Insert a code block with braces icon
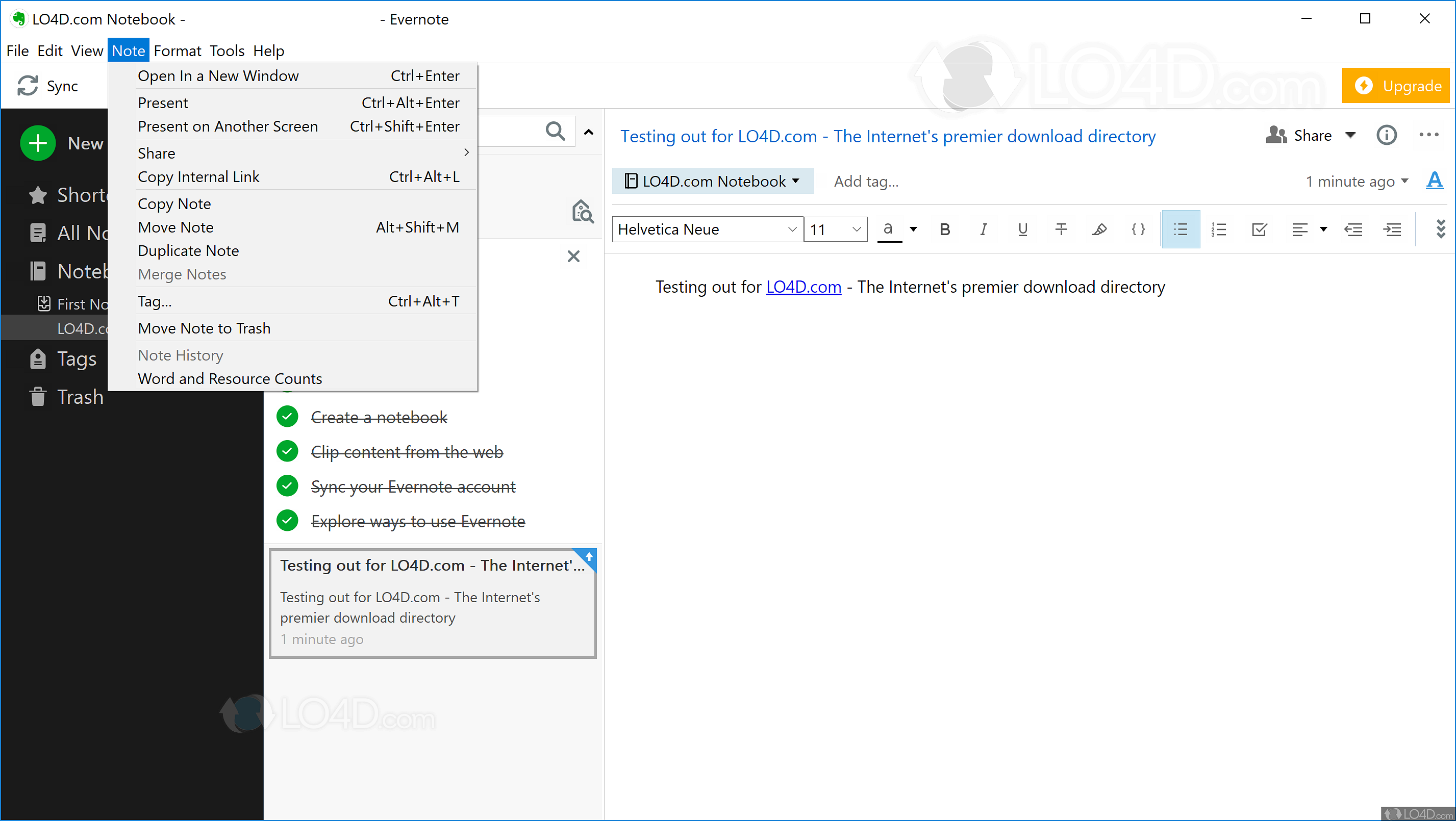1456x821 pixels. tap(1138, 229)
